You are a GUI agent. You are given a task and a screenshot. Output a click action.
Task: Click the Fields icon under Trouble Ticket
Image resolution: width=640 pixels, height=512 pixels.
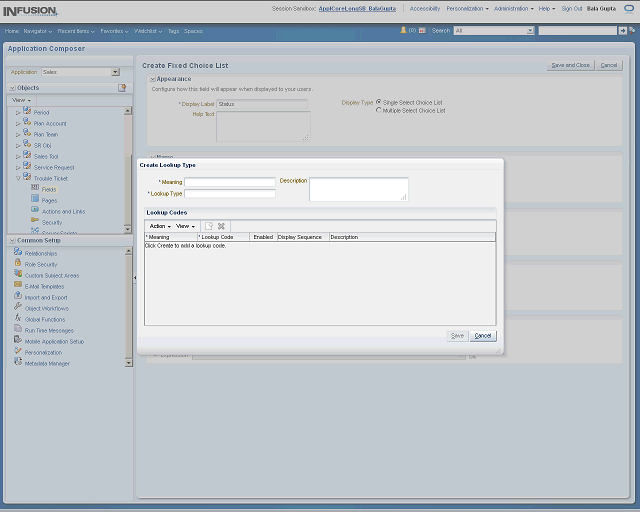(35, 188)
